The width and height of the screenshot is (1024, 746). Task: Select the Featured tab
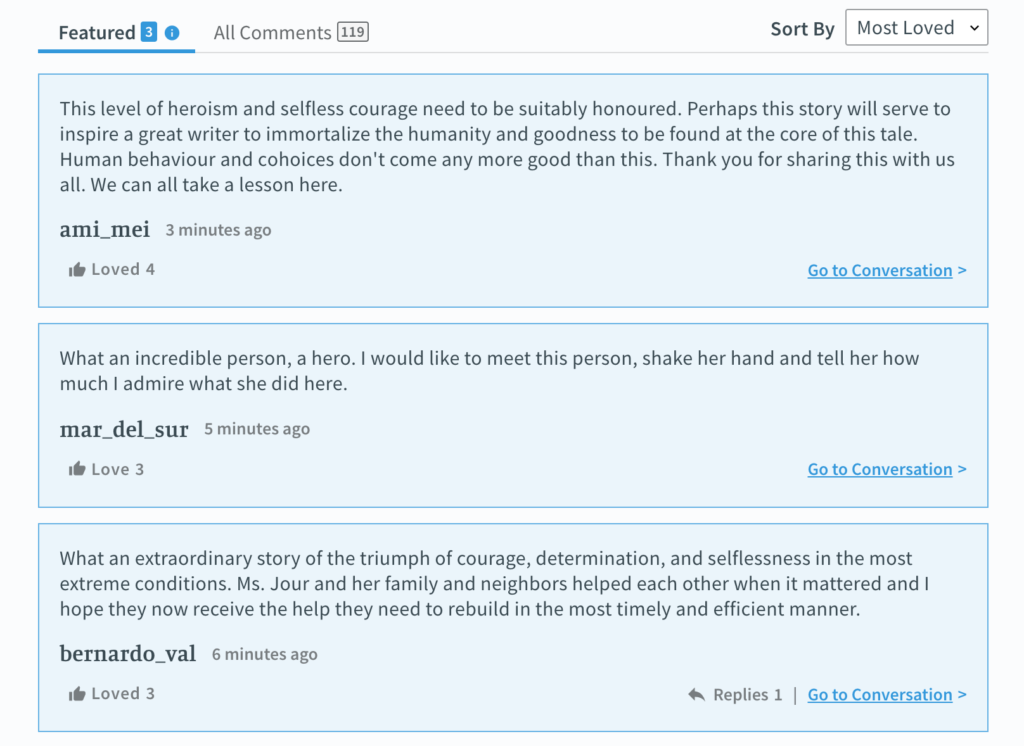tap(116, 32)
